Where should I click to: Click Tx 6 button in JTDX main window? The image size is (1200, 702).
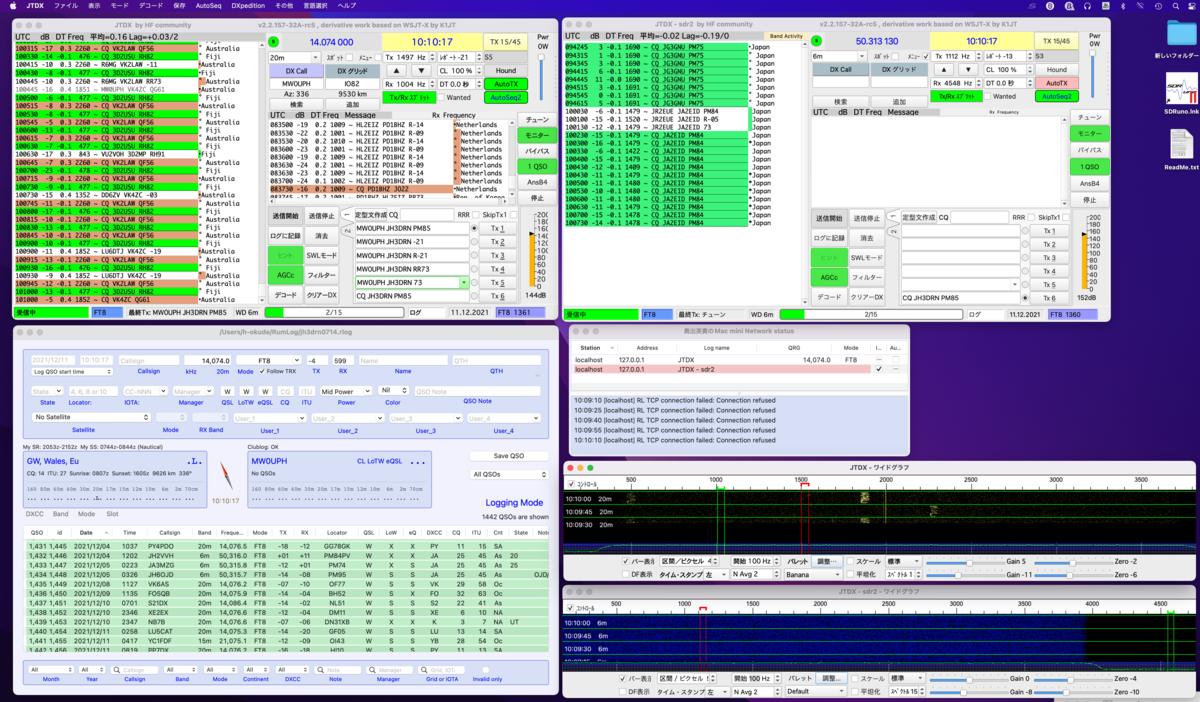(497, 297)
